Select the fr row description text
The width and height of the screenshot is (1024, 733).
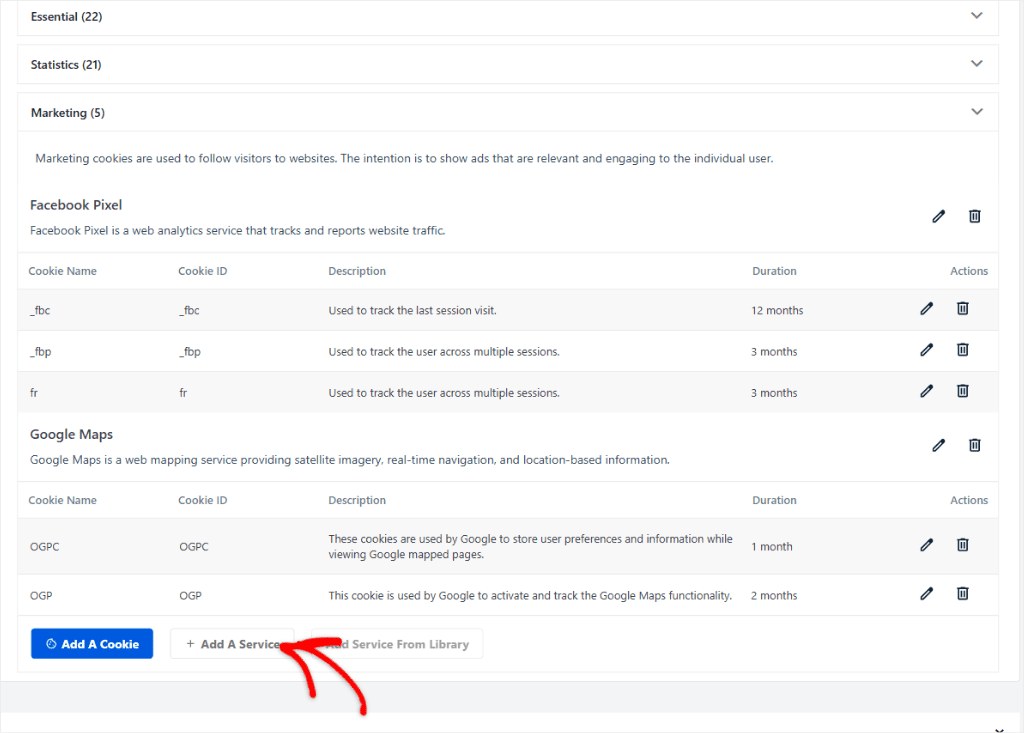[x=444, y=393]
